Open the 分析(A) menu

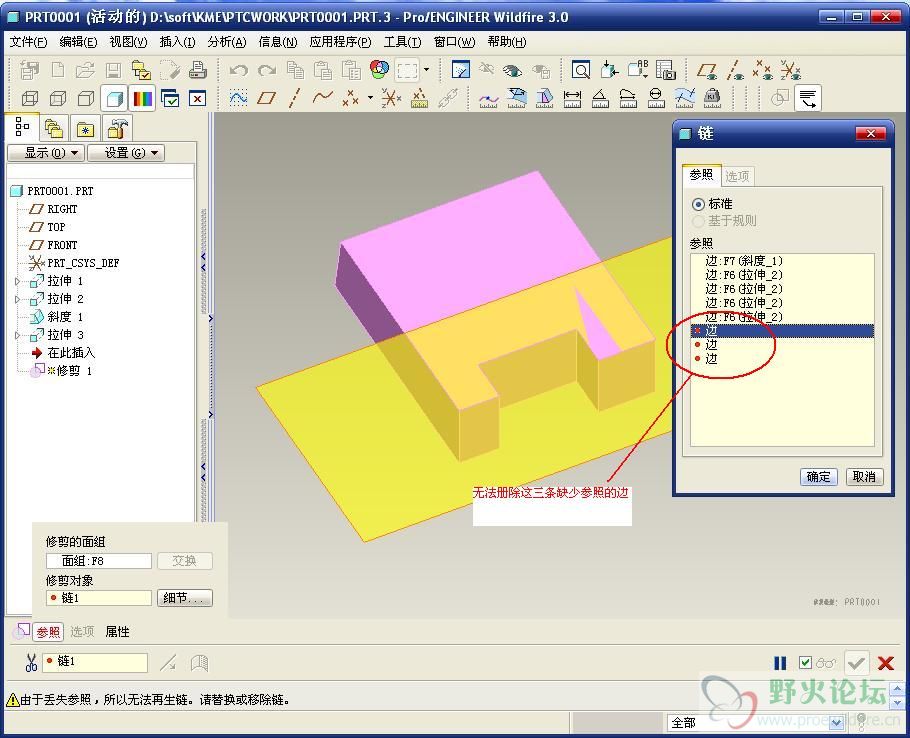pyautogui.click(x=227, y=42)
